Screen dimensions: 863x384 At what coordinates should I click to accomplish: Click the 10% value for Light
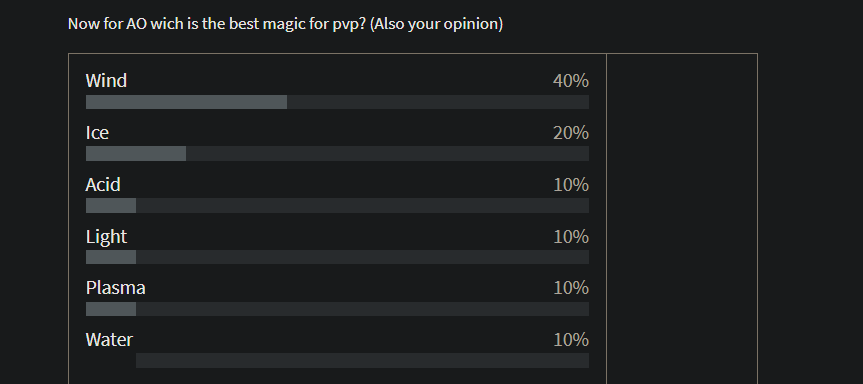(x=571, y=236)
